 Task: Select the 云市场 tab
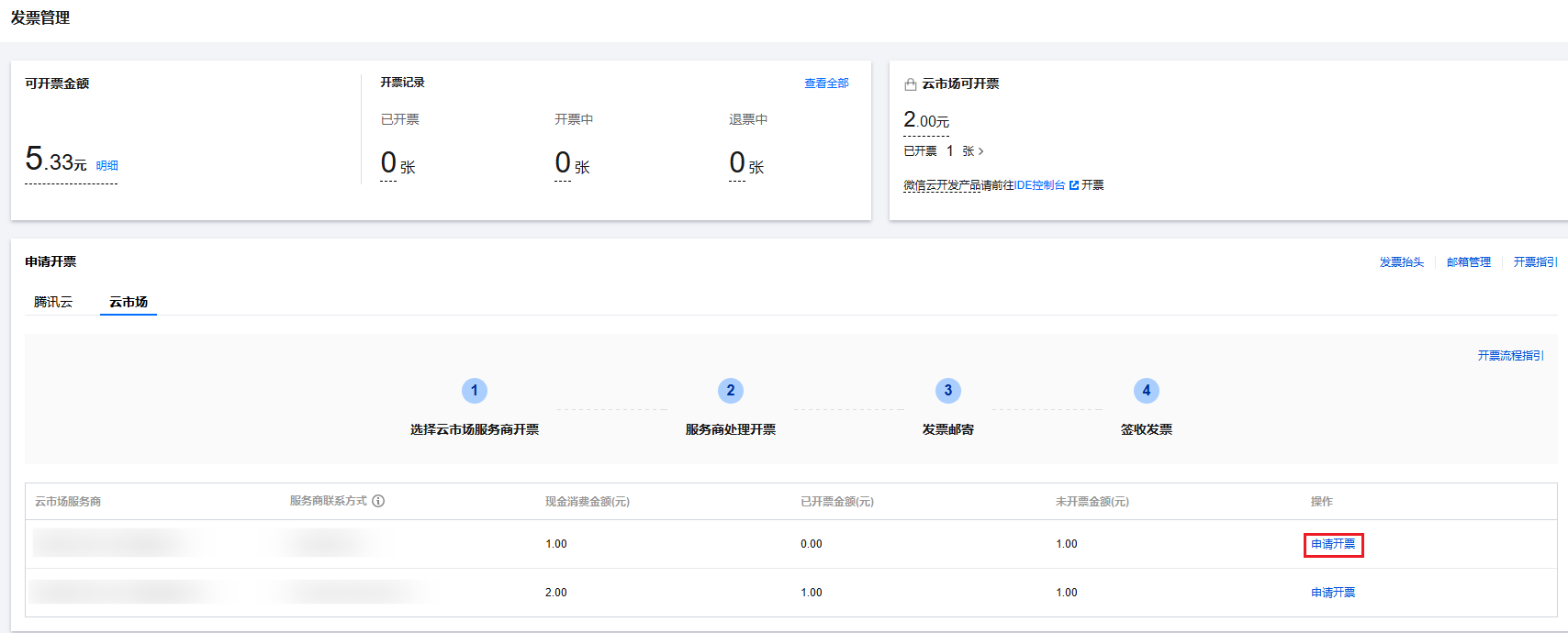(129, 302)
